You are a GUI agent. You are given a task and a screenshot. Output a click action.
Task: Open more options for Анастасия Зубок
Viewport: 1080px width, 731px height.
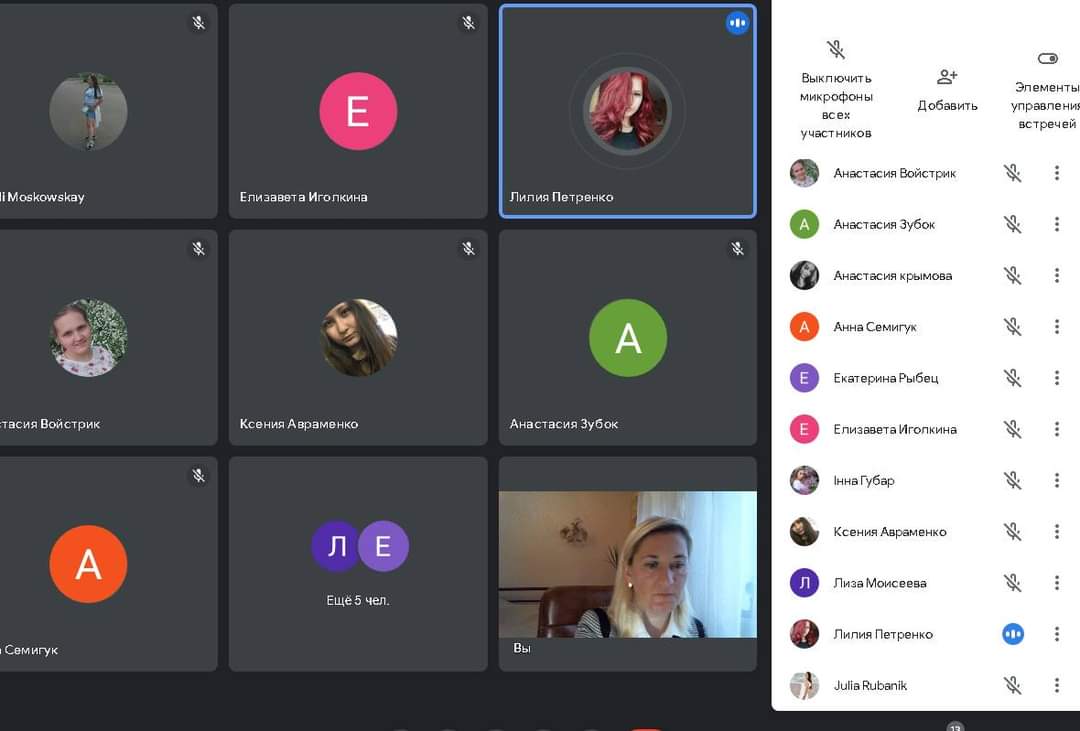point(1056,224)
